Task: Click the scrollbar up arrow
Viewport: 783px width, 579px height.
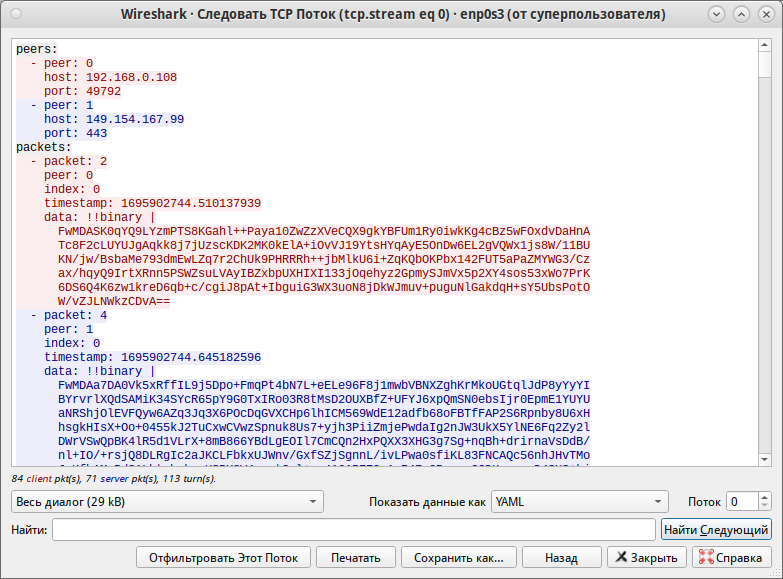Action: (765, 45)
